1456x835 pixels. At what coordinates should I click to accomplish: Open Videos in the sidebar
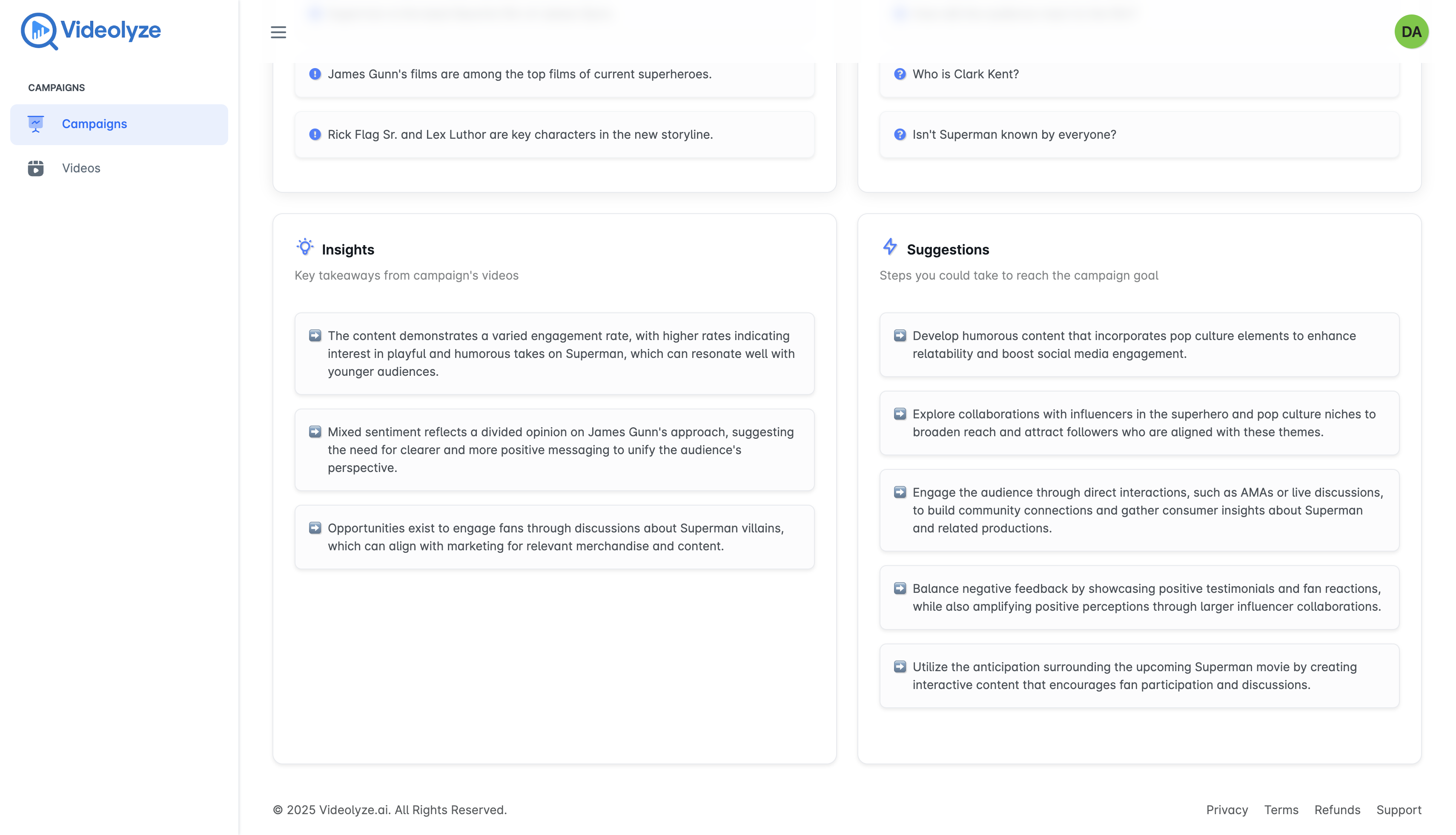point(119,168)
